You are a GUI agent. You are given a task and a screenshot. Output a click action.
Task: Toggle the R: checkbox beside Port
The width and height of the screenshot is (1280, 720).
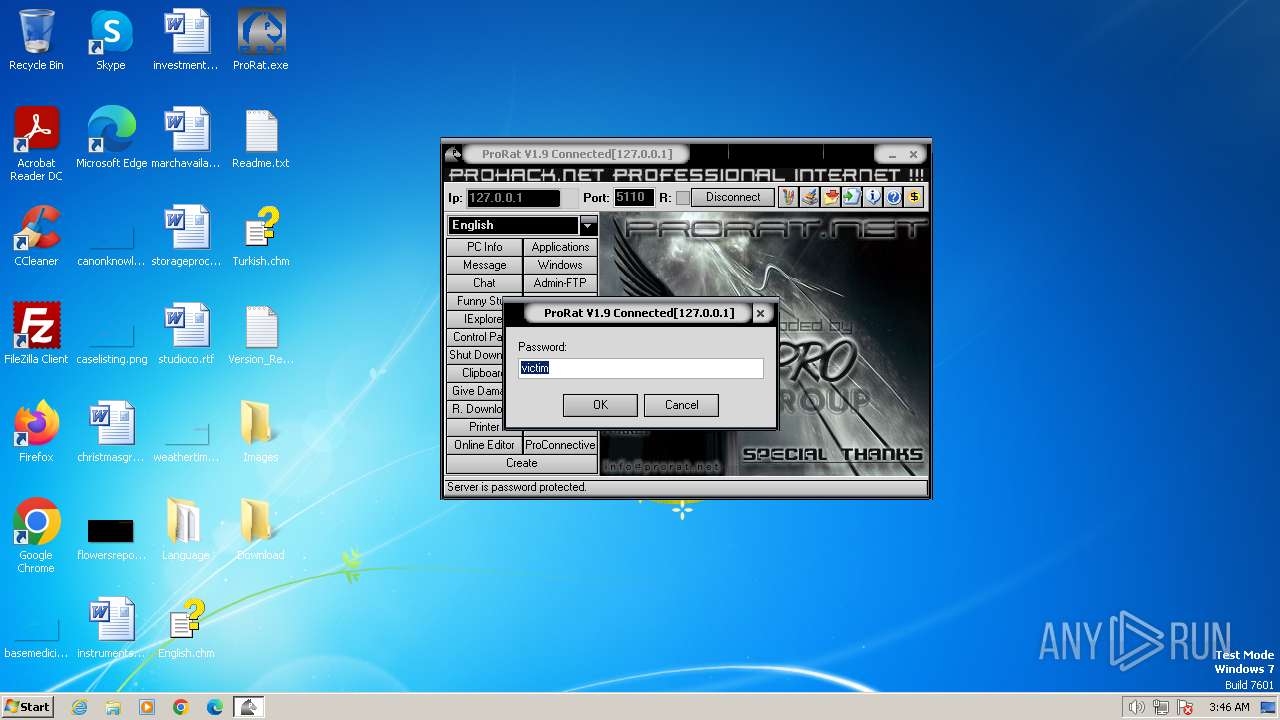[683, 198]
